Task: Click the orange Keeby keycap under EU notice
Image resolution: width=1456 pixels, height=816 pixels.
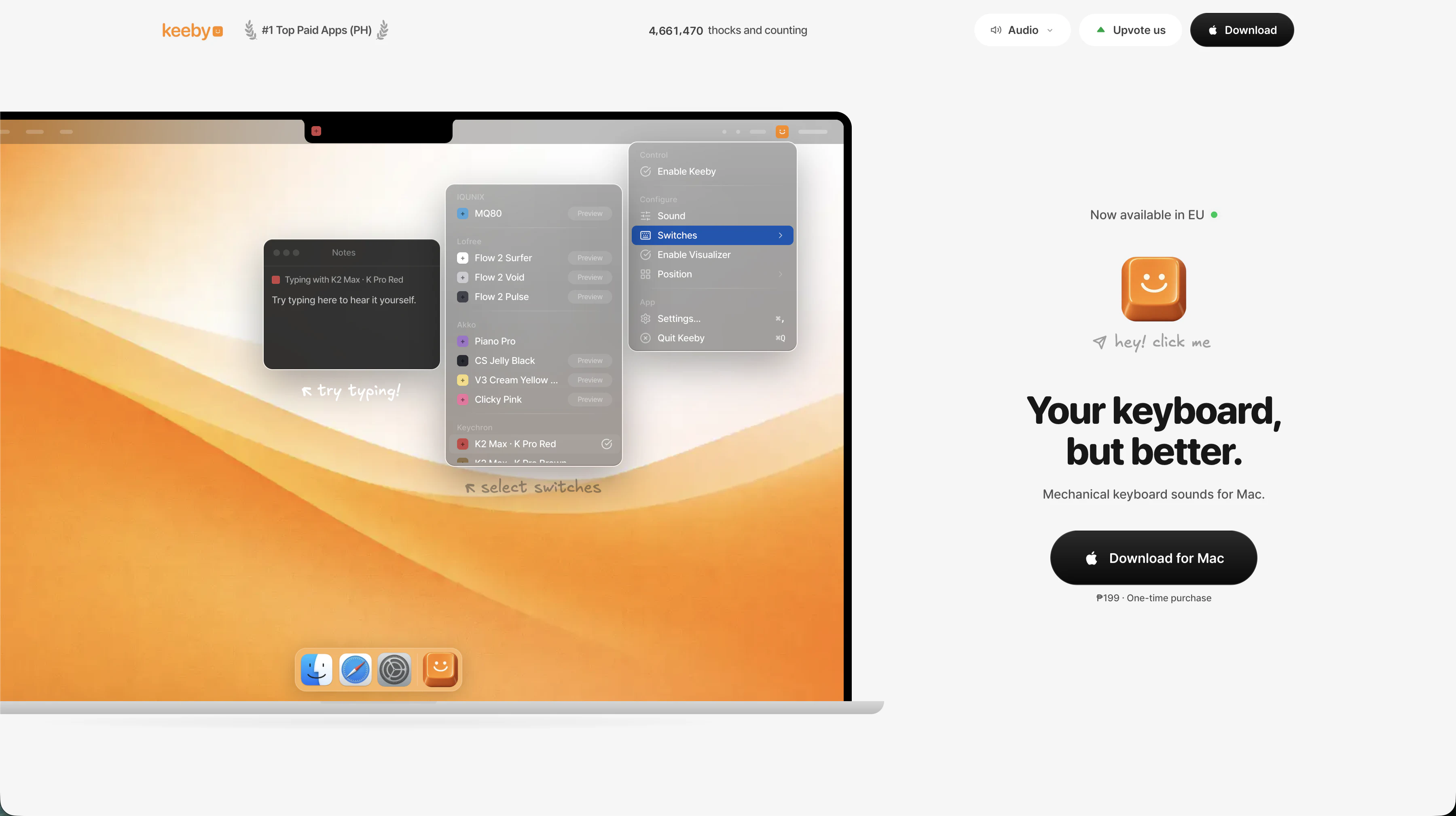Action: (1153, 289)
